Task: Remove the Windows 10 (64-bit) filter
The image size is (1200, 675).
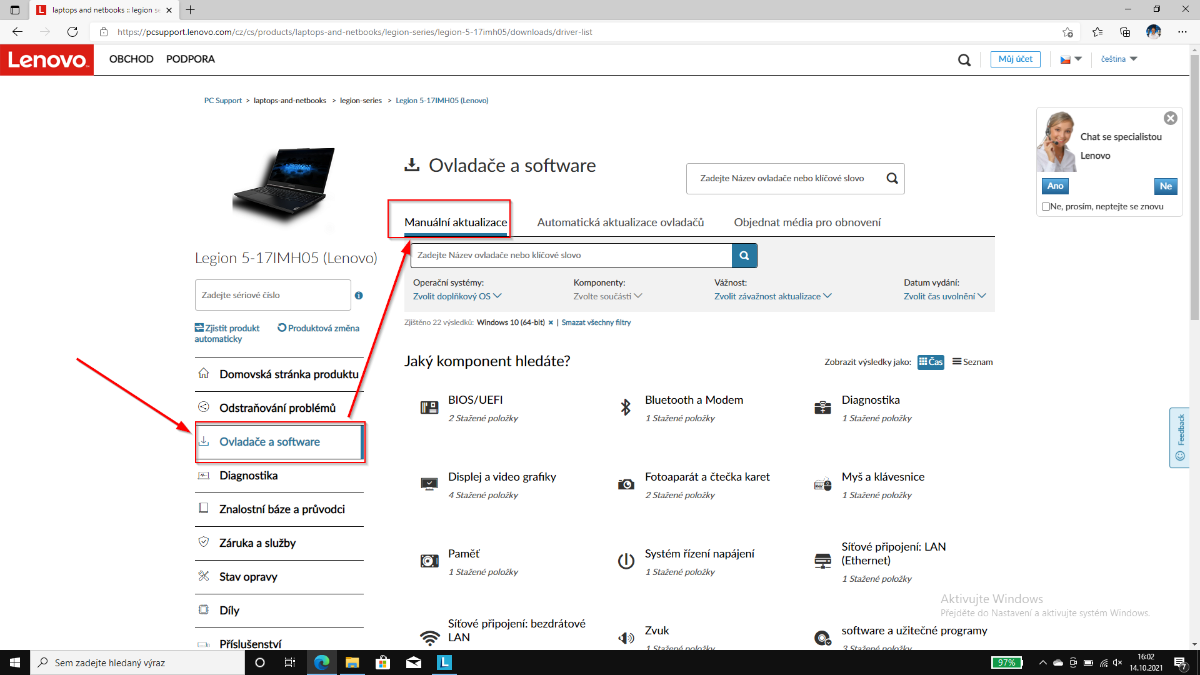Action: pyautogui.click(x=550, y=323)
